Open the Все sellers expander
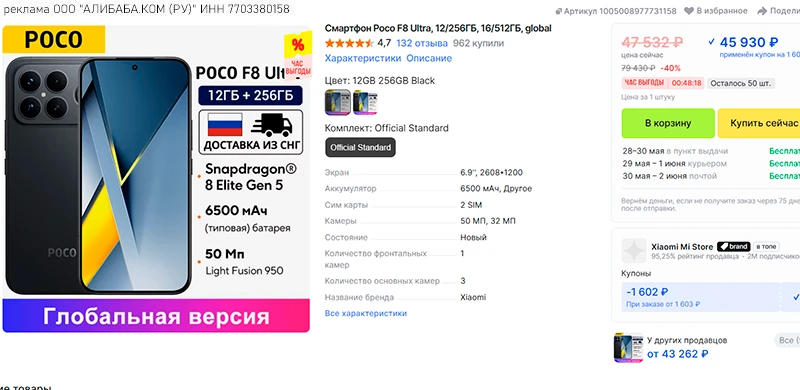 click(787, 340)
